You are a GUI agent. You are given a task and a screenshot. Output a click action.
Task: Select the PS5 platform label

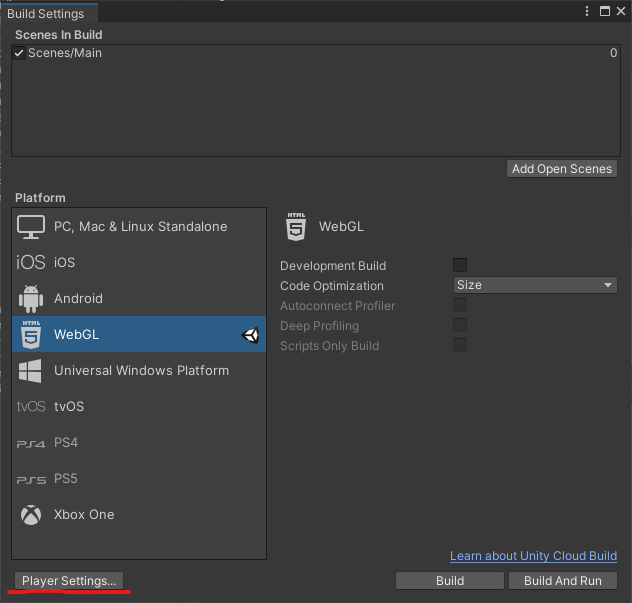[x=66, y=478]
